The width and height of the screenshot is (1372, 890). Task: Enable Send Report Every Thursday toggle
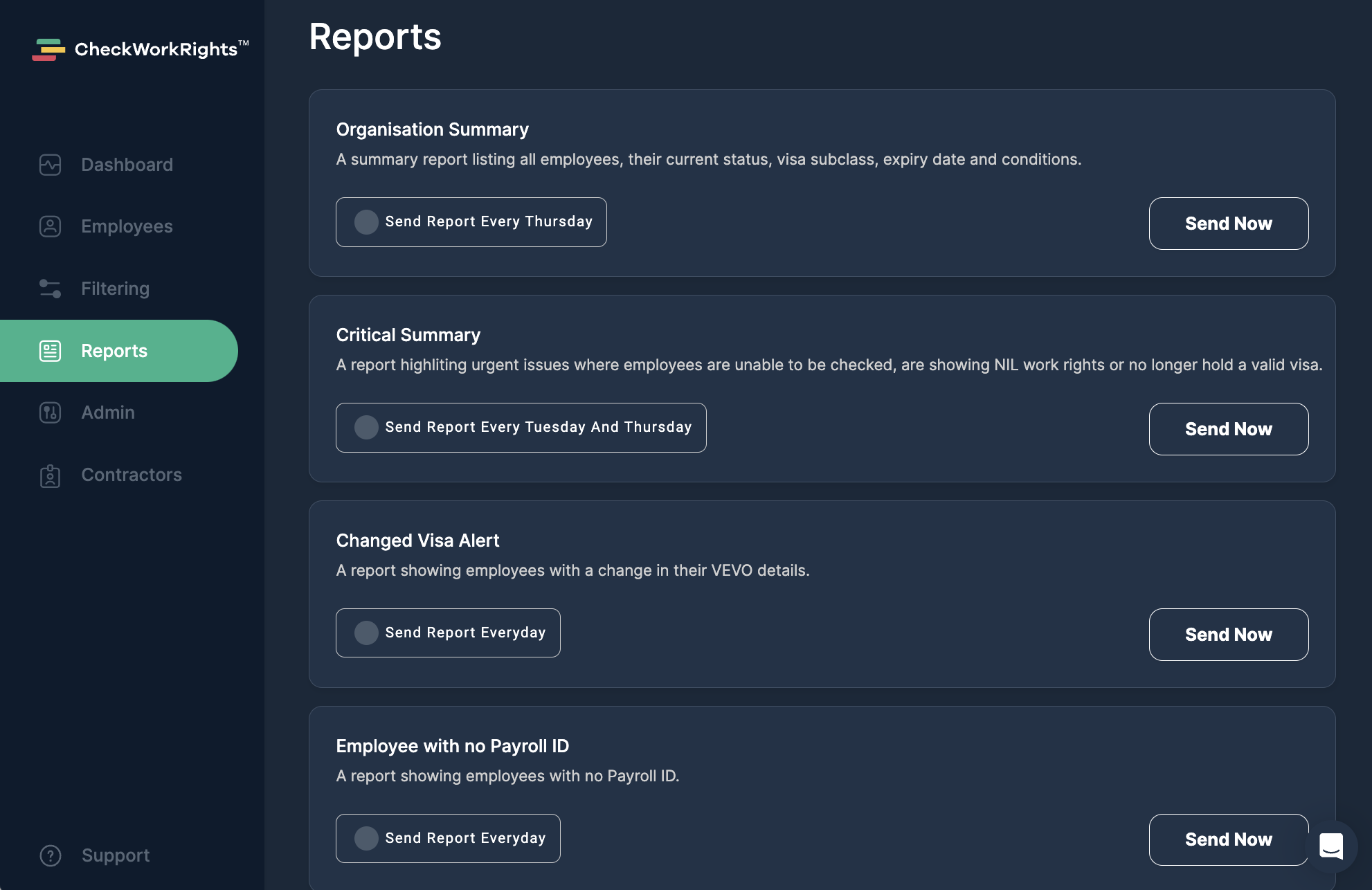point(366,222)
